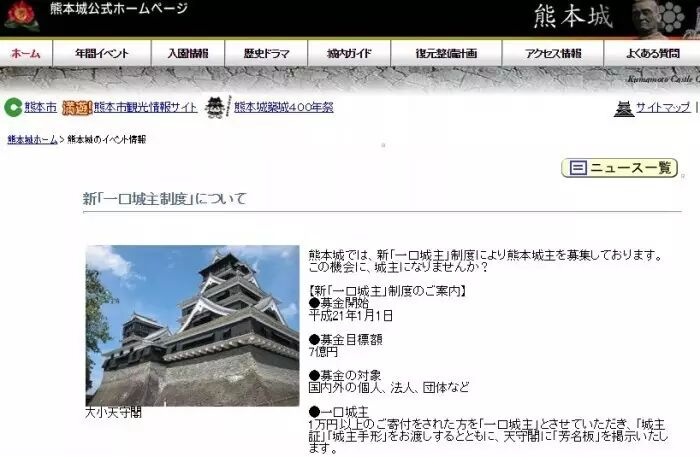The width and height of the screenshot is (700, 457).
Task: Click the orange 満遊 tourism badge icon
Action: click(77, 108)
